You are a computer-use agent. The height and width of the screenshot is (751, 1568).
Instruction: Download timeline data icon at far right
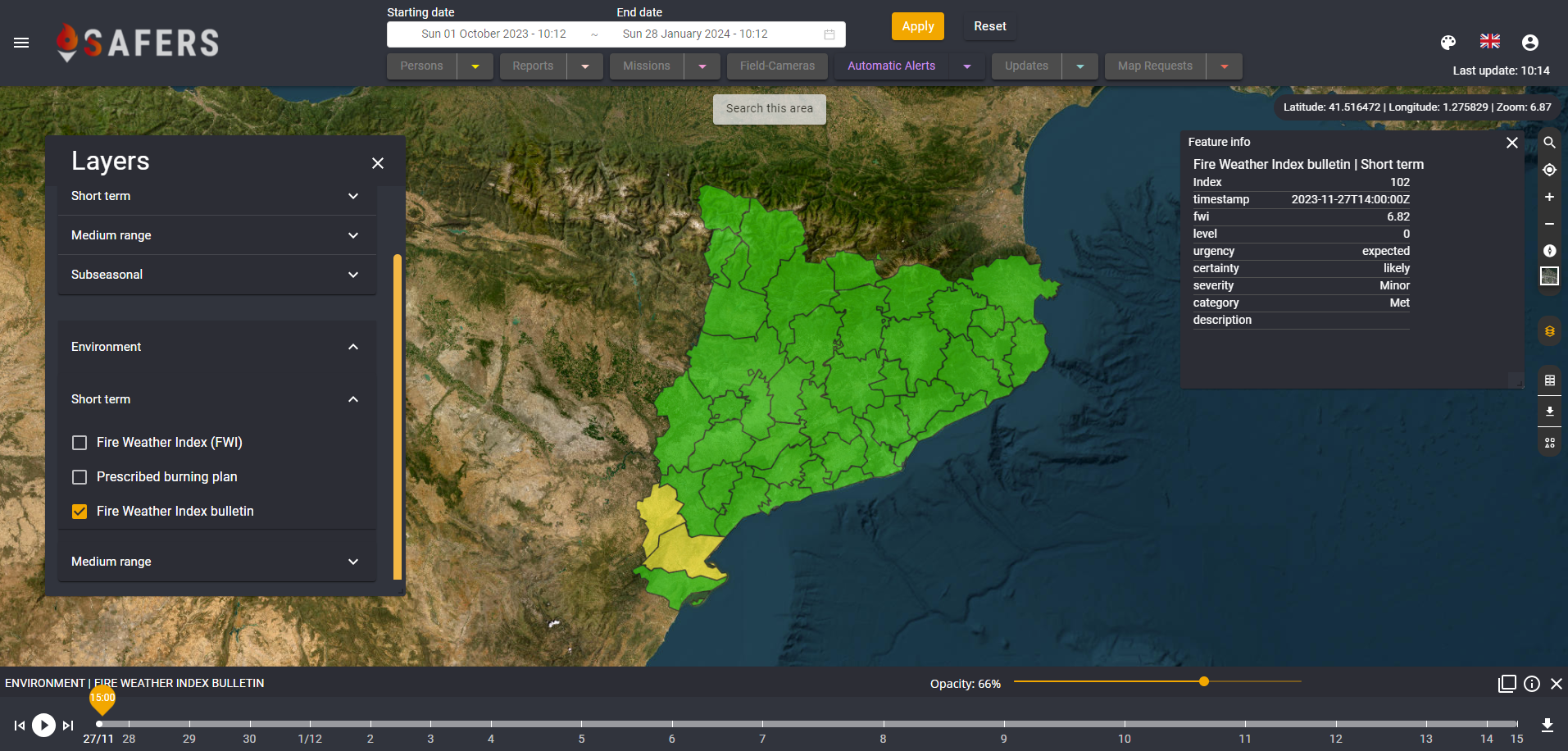1548,726
